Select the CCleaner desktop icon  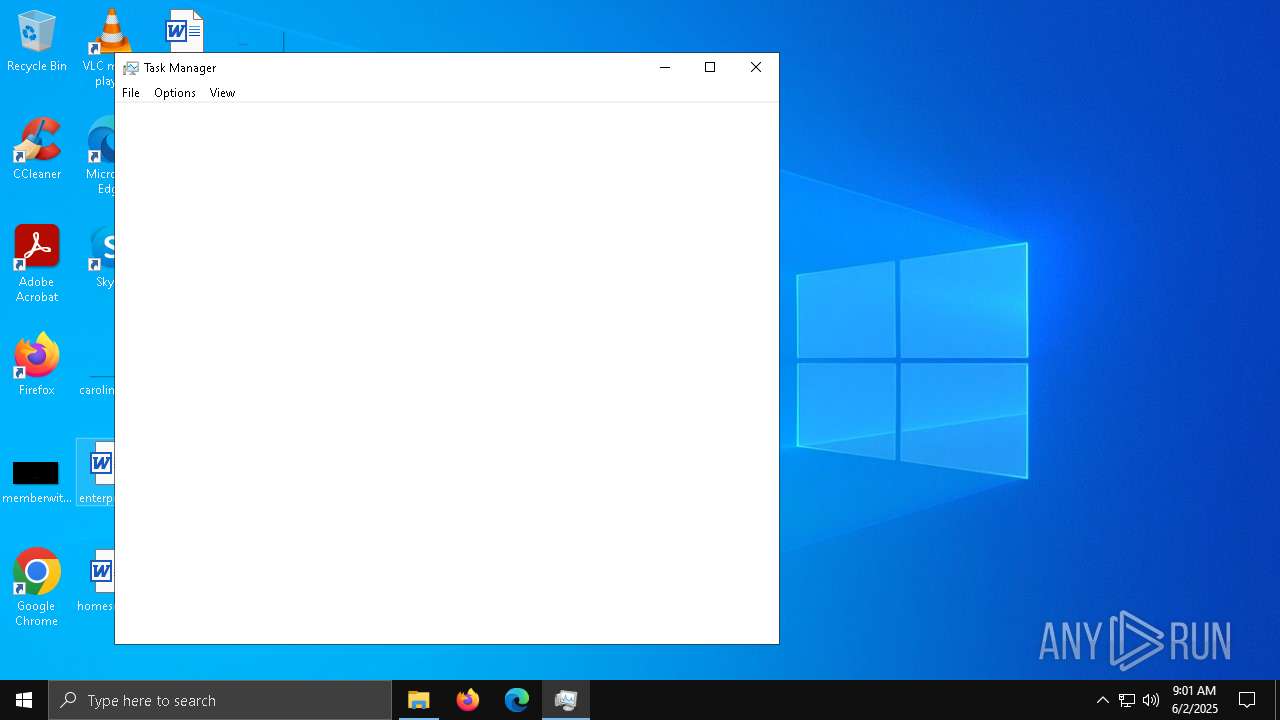point(37,149)
